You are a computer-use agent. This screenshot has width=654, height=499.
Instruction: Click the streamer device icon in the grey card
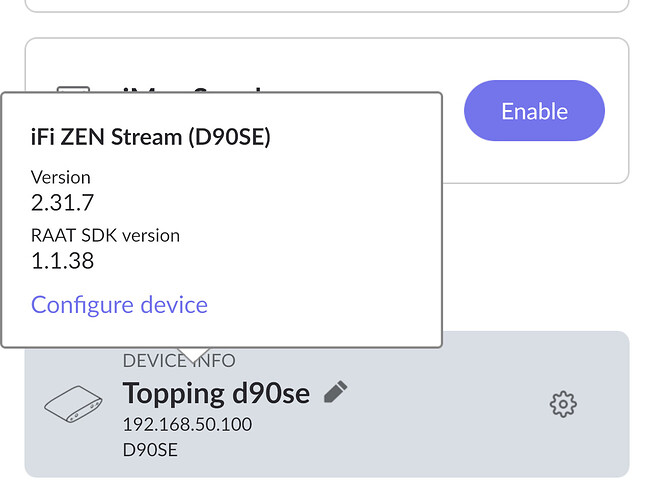point(73,404)
